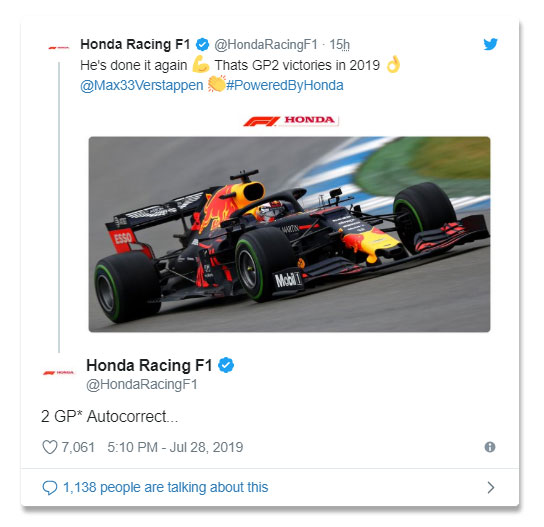Click the verified badge beside the lower Honda Racing F1
The width and height of the screenshot is (544, 527).
[x=226, y=365]
